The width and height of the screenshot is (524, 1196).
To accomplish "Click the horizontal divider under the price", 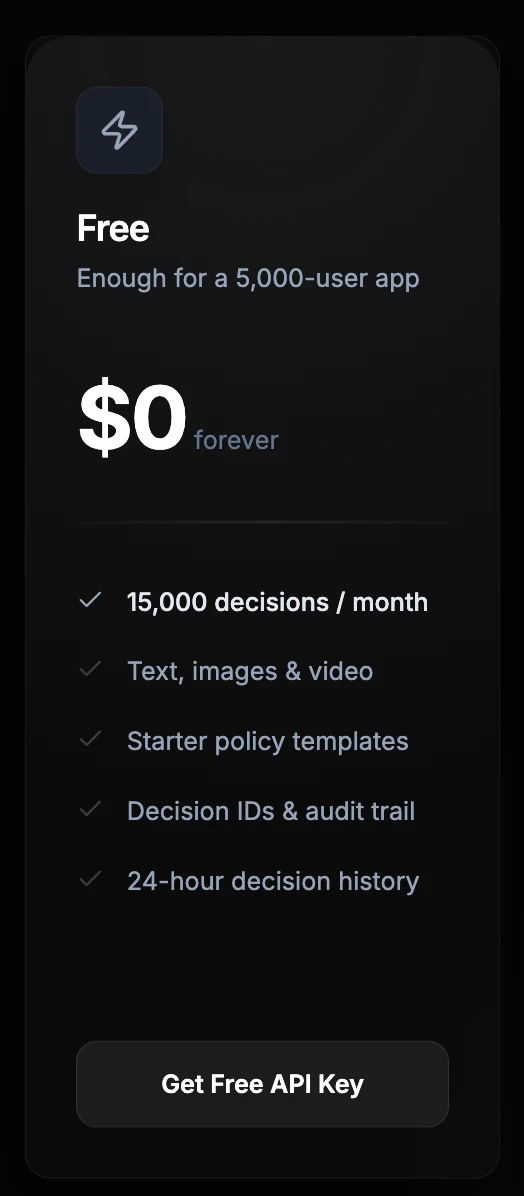I will pos(262,522).
